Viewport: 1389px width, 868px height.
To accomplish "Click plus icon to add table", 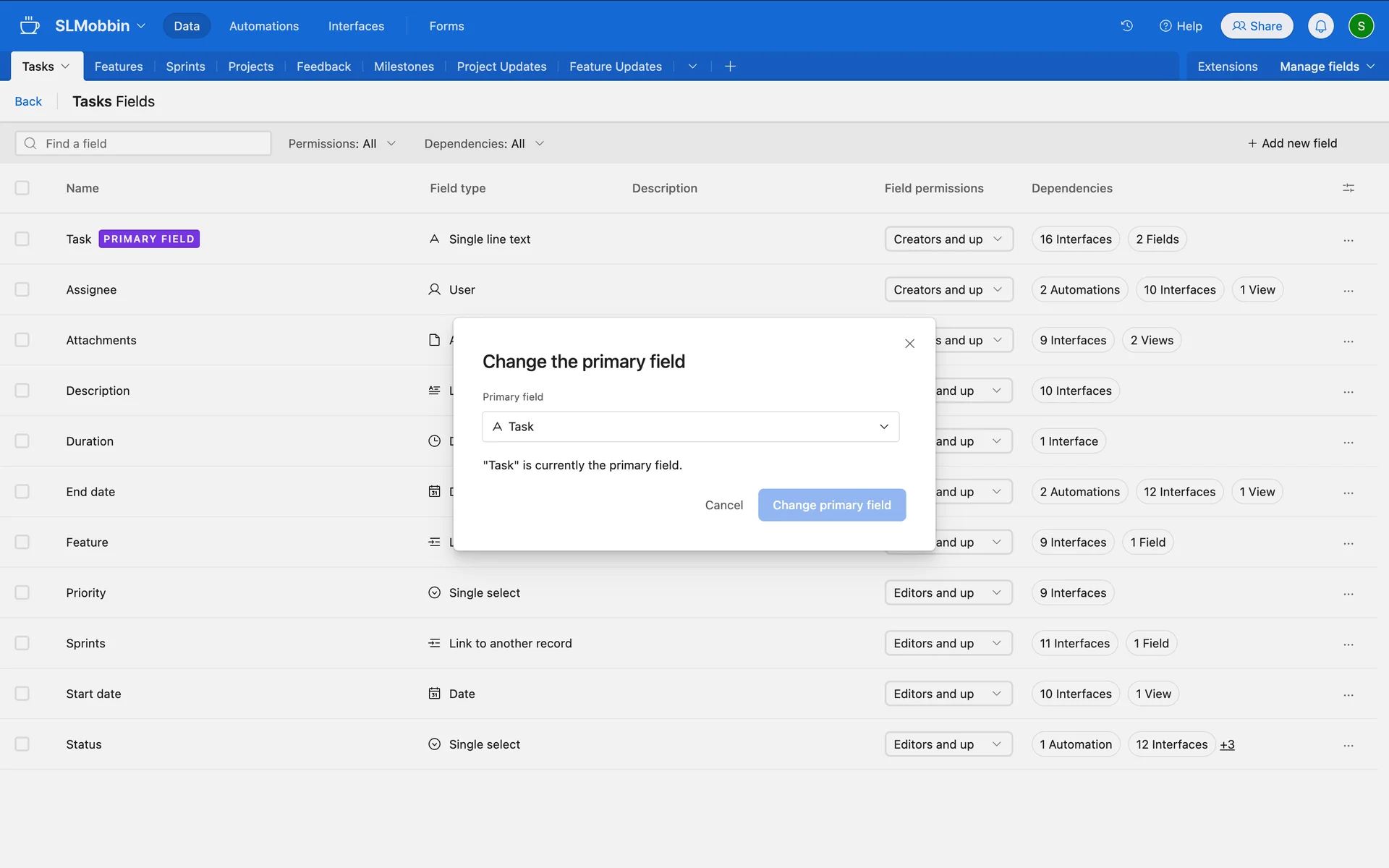I will tap(730, 67).
